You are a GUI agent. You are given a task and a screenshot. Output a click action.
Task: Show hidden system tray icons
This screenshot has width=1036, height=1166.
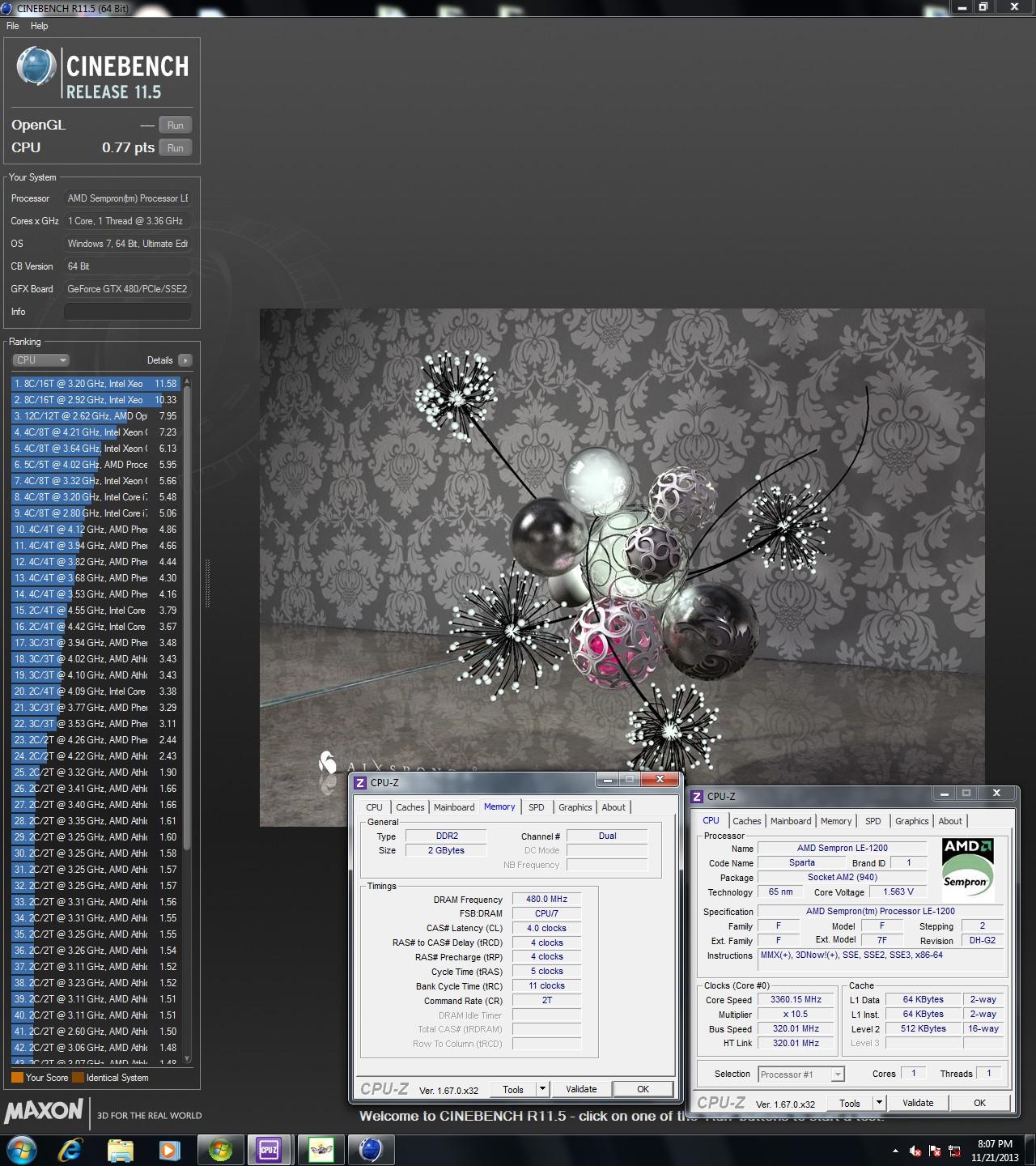[895, 1151]
